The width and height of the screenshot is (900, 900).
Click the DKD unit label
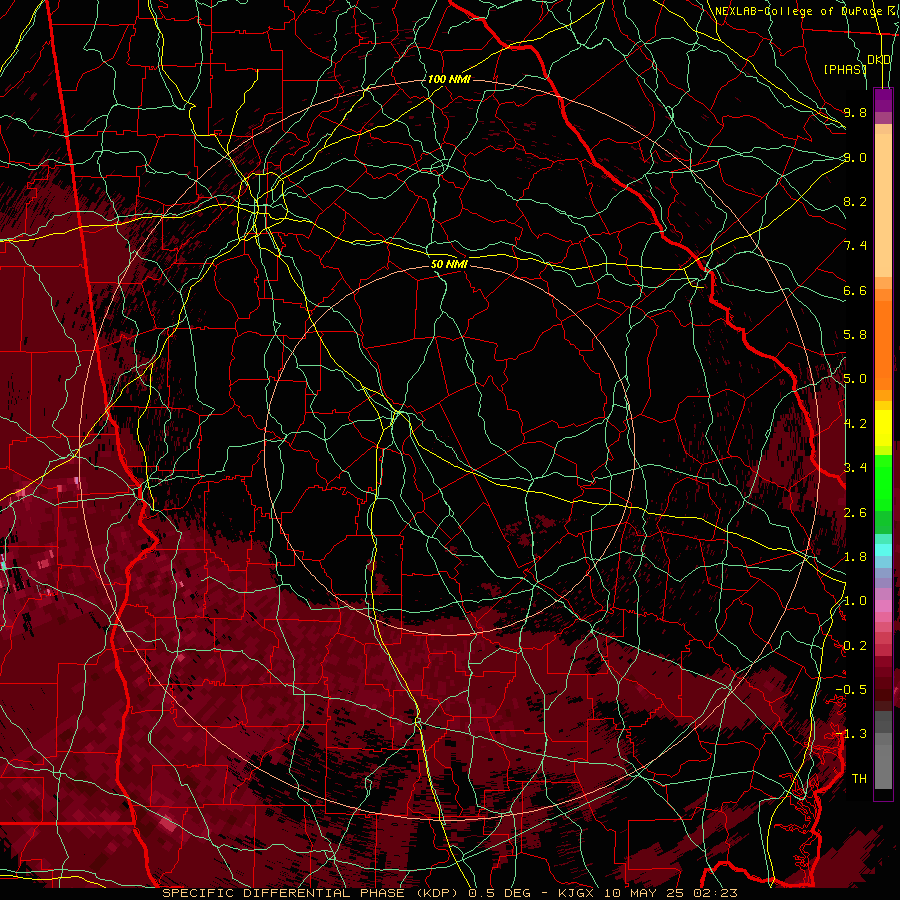879,60
